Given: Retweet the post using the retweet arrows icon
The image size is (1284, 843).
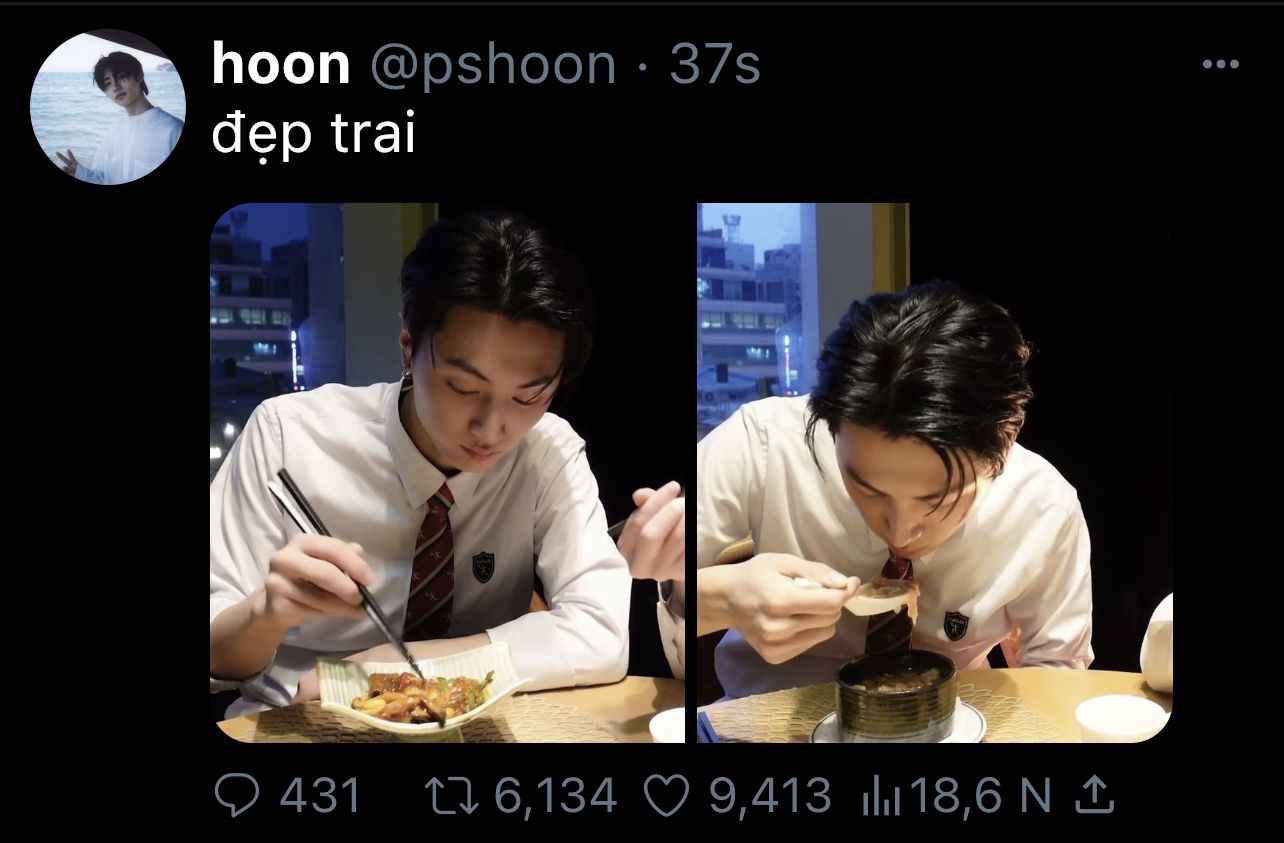Looking at the screenshot, I should point(452,796).
